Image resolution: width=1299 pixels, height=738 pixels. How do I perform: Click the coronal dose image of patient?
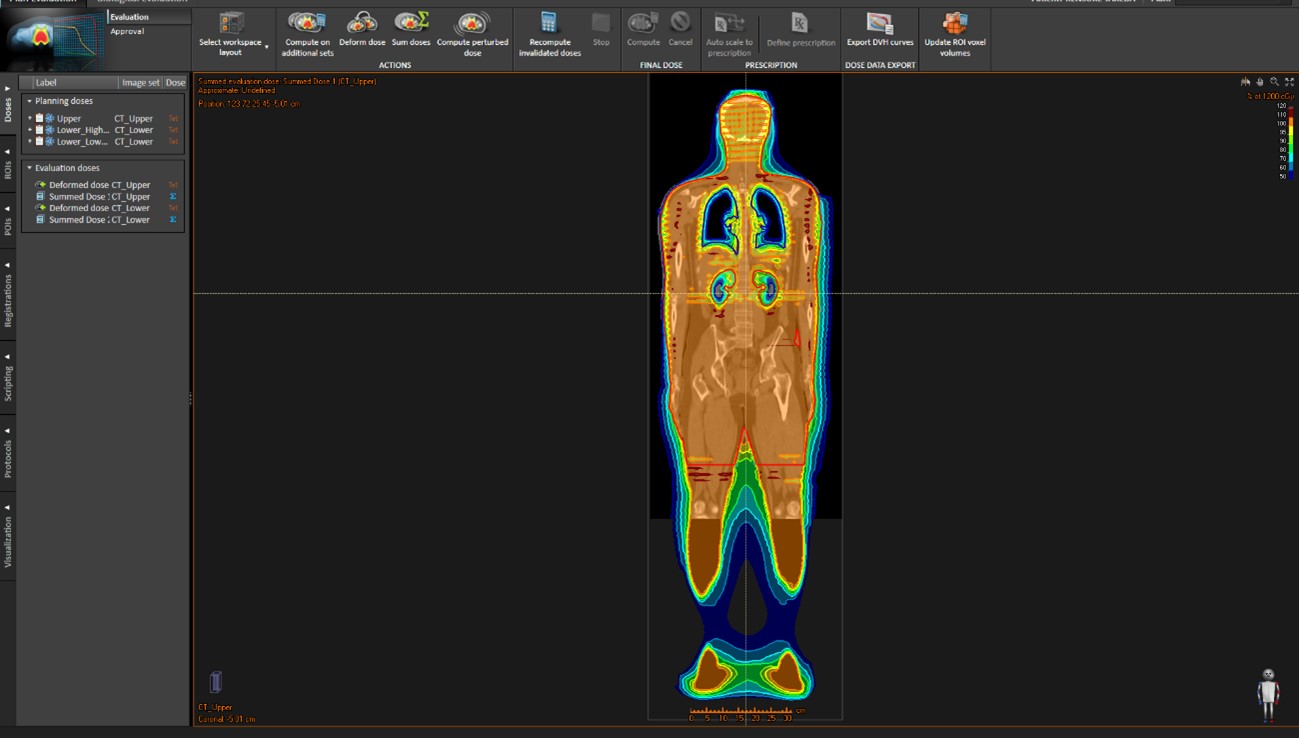click(746, 395)
